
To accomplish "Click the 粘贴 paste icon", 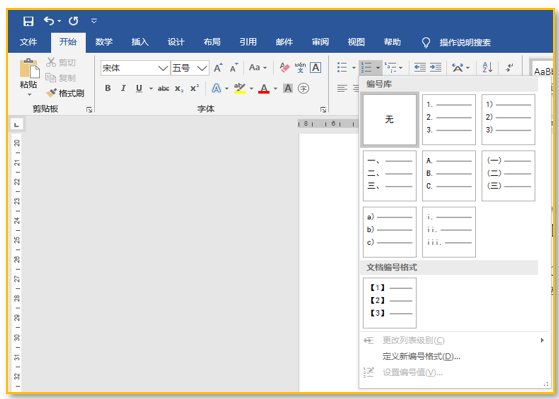I will click(x=29, y=68).
